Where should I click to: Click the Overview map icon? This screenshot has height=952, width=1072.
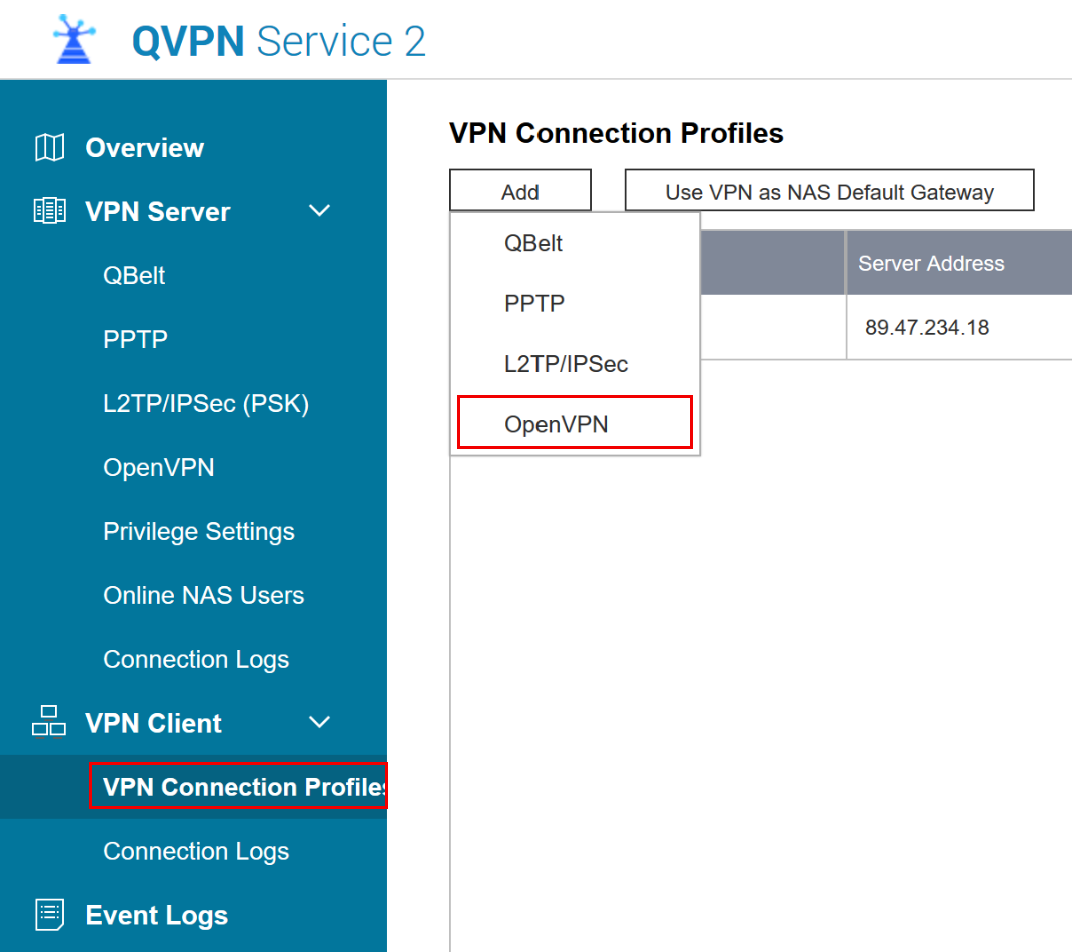tap(49, 148)
